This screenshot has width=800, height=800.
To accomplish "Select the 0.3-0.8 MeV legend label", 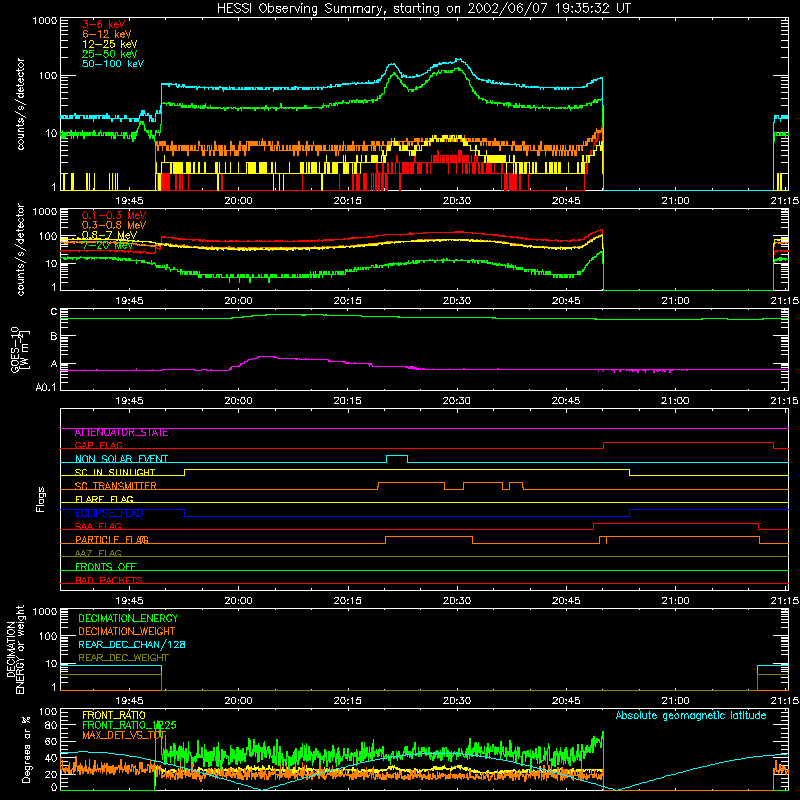I will point(114,225).
